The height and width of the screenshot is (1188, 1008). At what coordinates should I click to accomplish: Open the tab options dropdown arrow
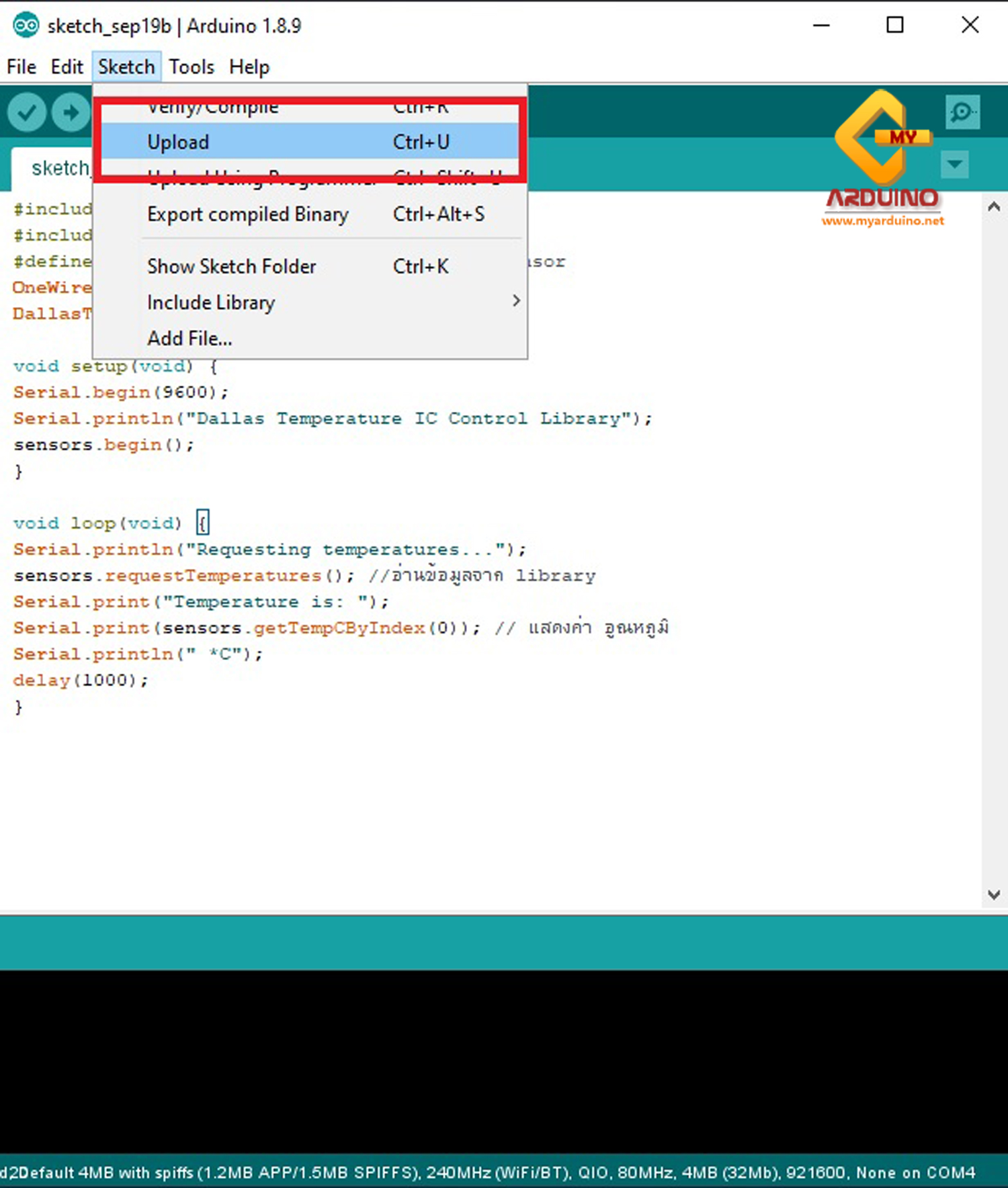(954, 164)
